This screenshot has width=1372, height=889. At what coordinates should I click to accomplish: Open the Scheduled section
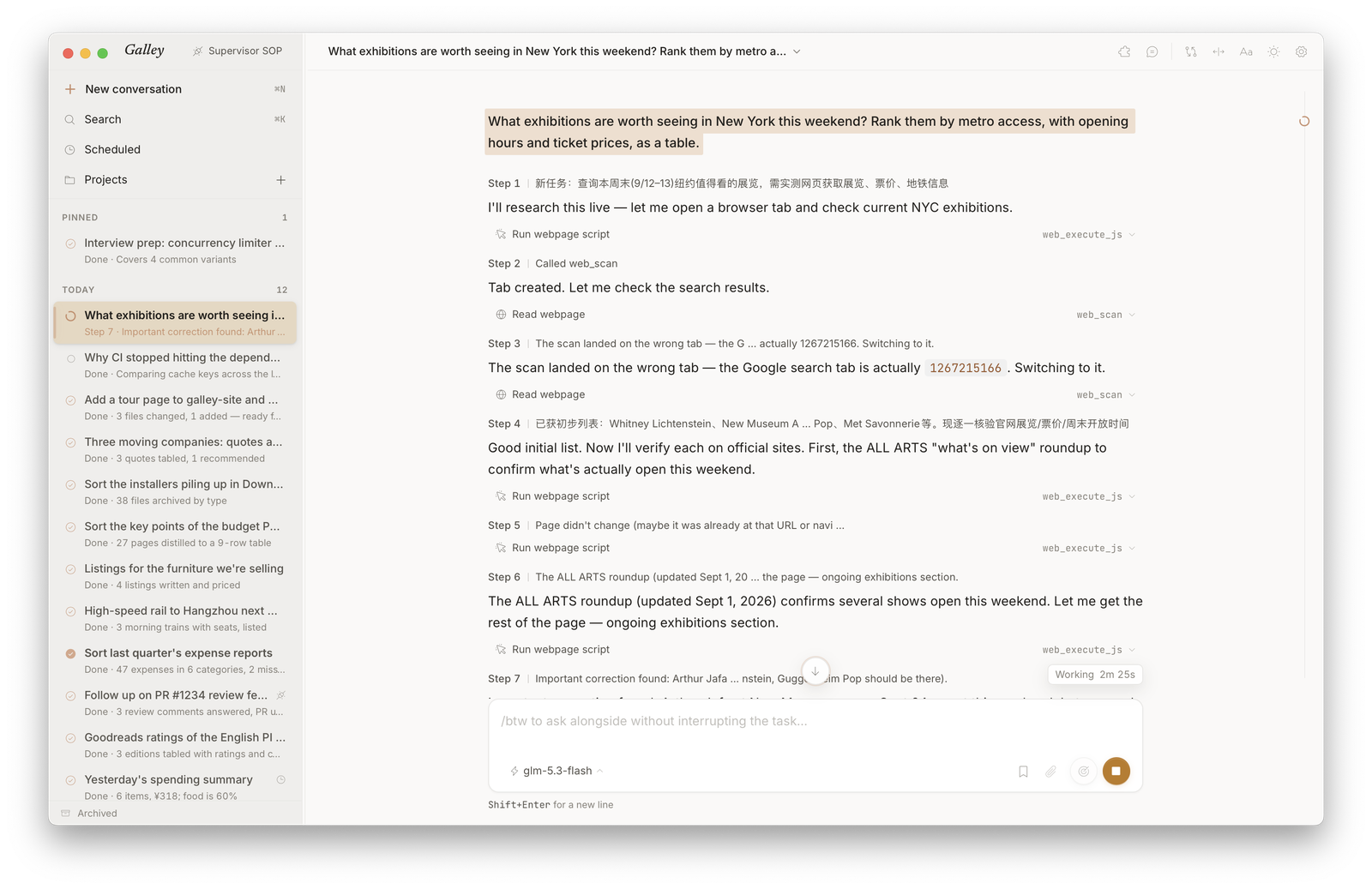(175, 149)
